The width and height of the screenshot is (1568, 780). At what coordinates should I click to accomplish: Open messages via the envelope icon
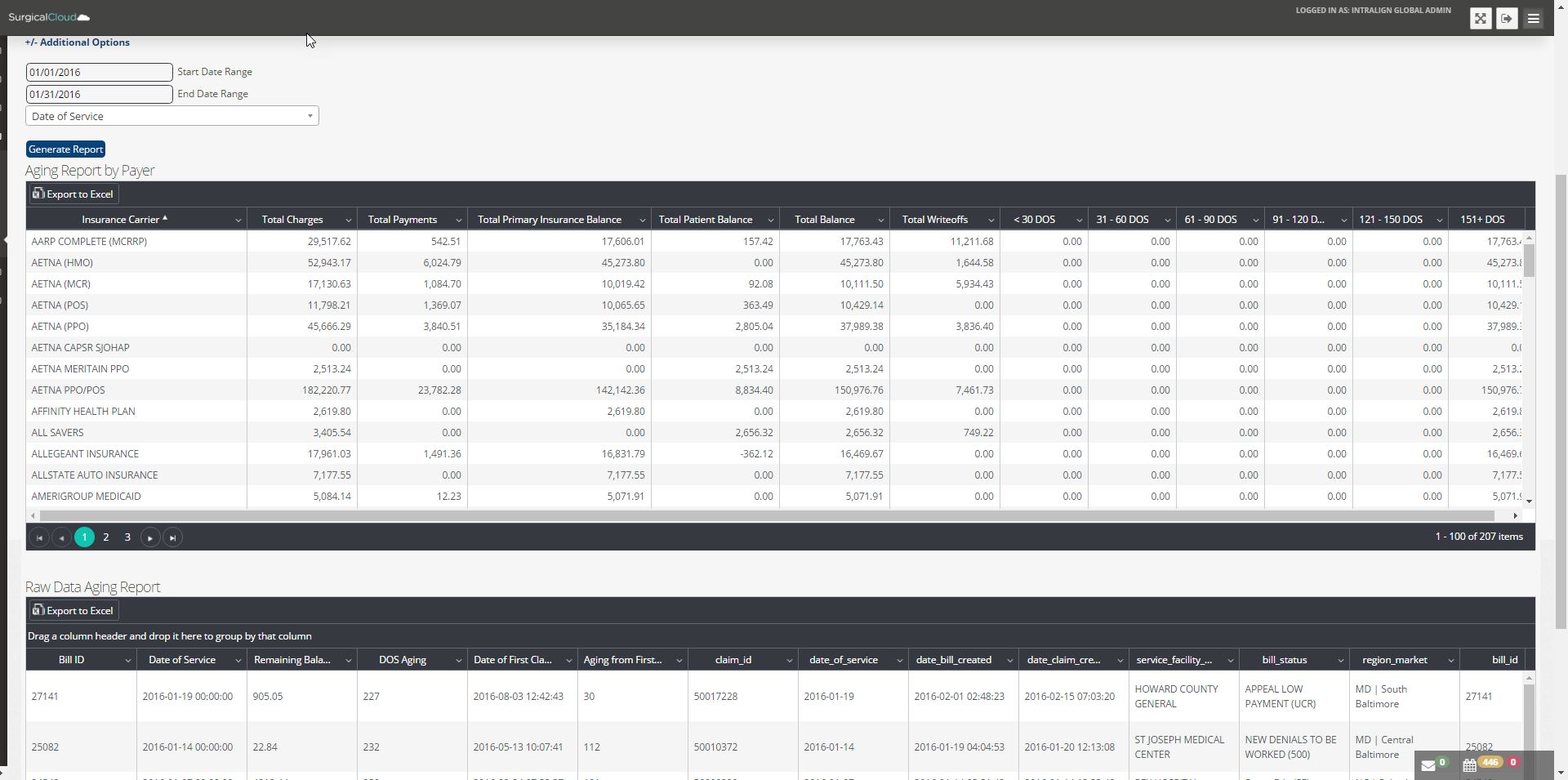pos(1428,765)
